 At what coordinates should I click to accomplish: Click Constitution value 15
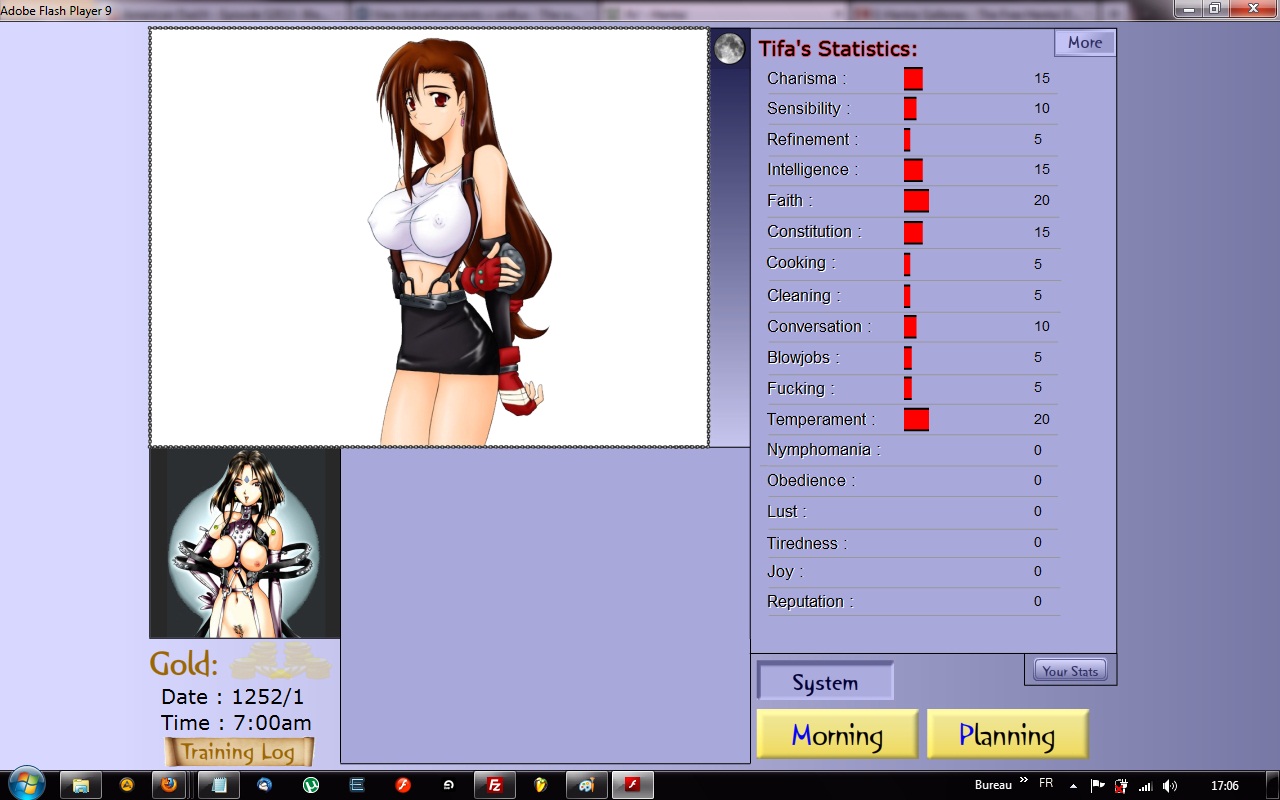[x=1042, y=232]
